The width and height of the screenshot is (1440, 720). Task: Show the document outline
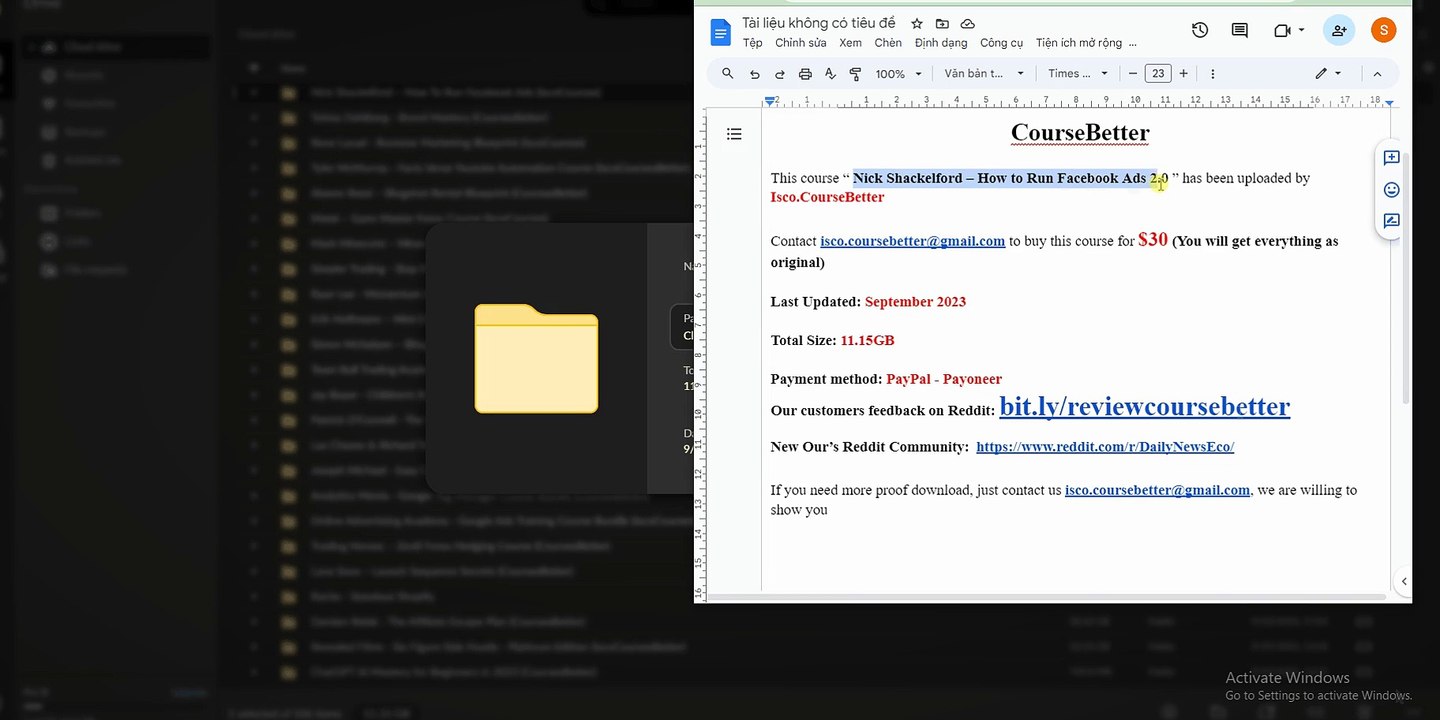(734, 134)
